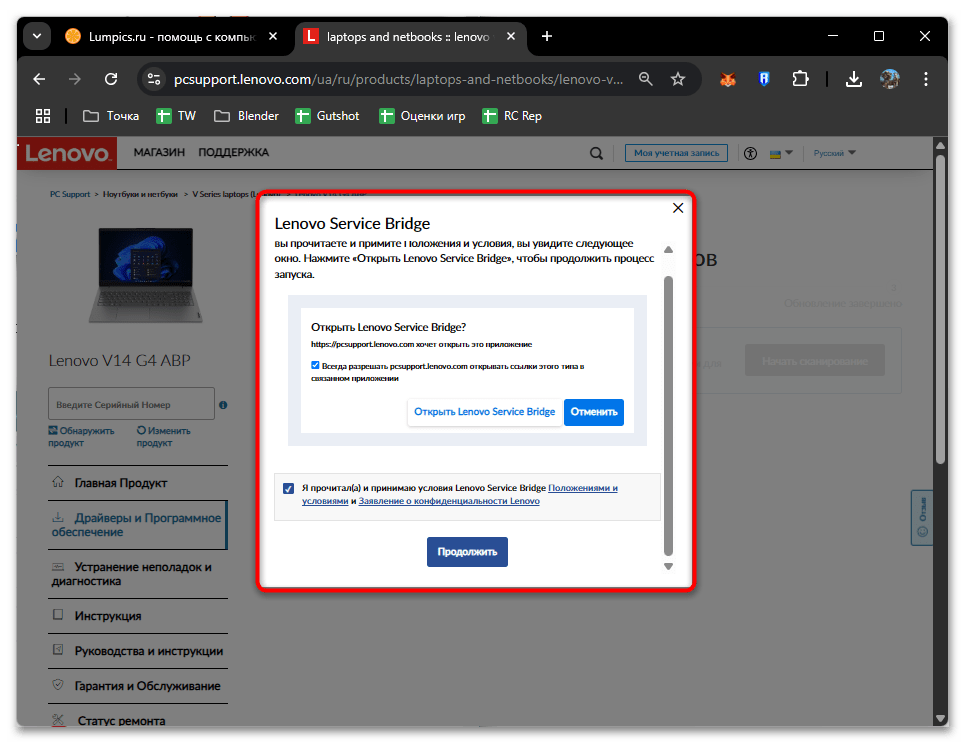Screen dimensions: 965x743
Task: Open the RC Rep bookmark
Action: pyautogui.click(x=513, y=116)
